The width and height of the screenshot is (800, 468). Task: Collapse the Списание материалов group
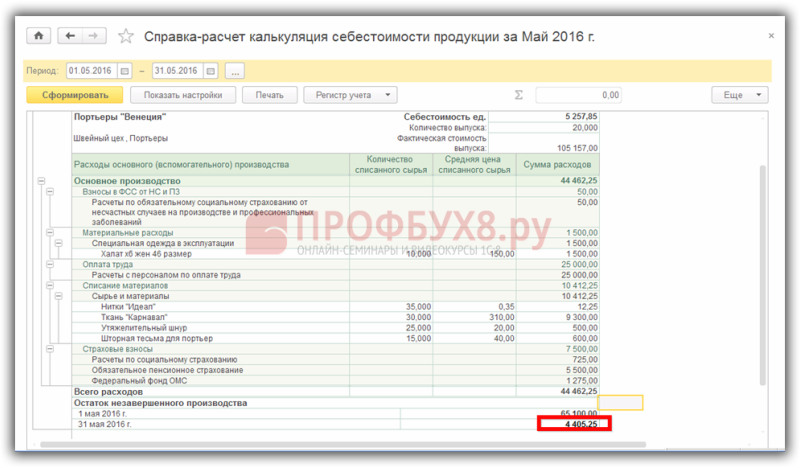coord(50,285)
